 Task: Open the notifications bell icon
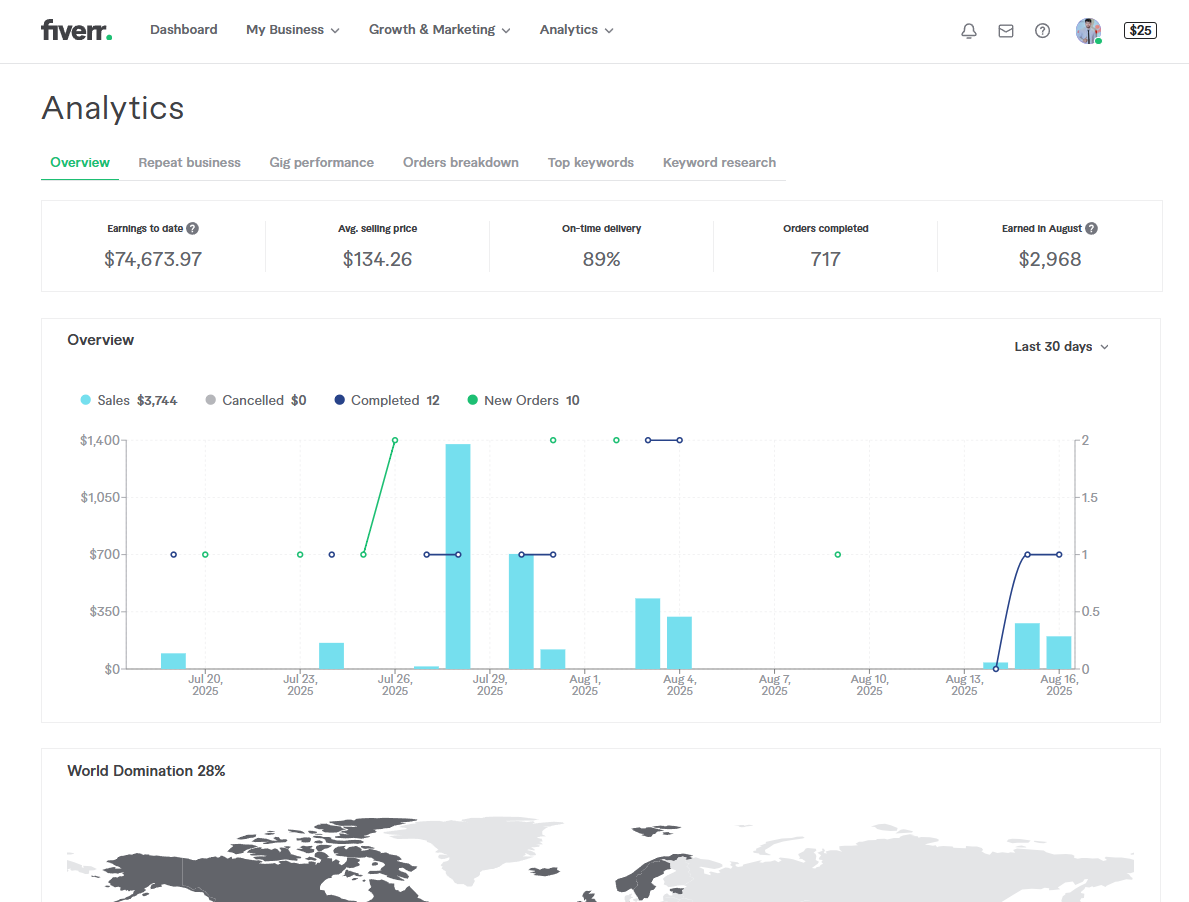click(x=968, y=31)
